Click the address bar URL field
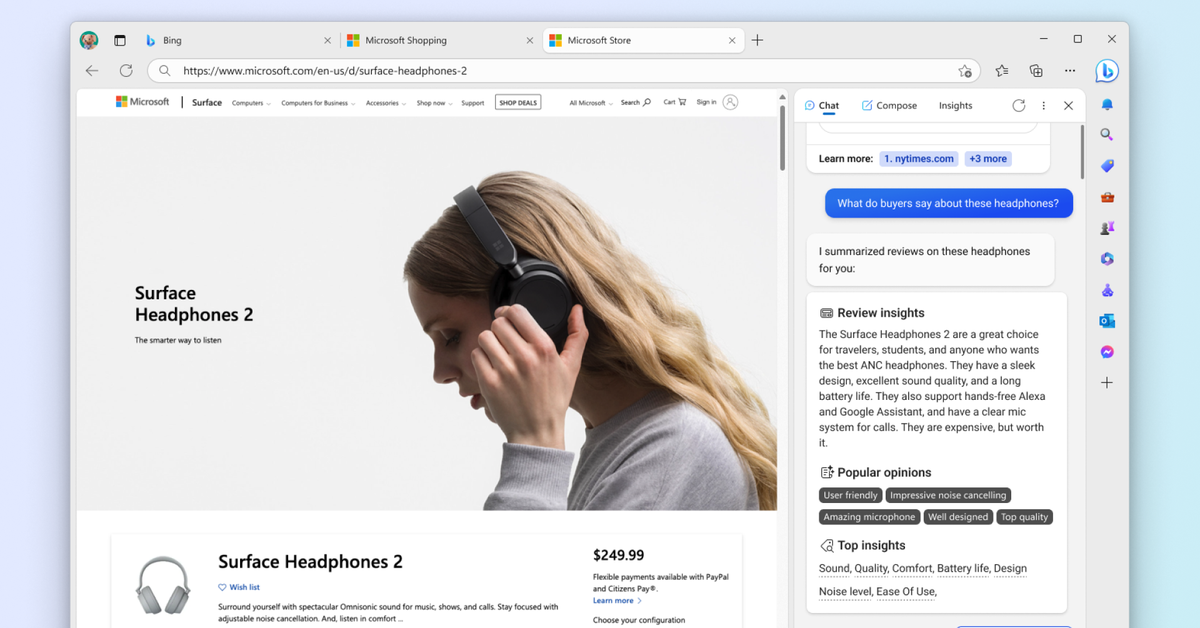 [x=560, y=71]
